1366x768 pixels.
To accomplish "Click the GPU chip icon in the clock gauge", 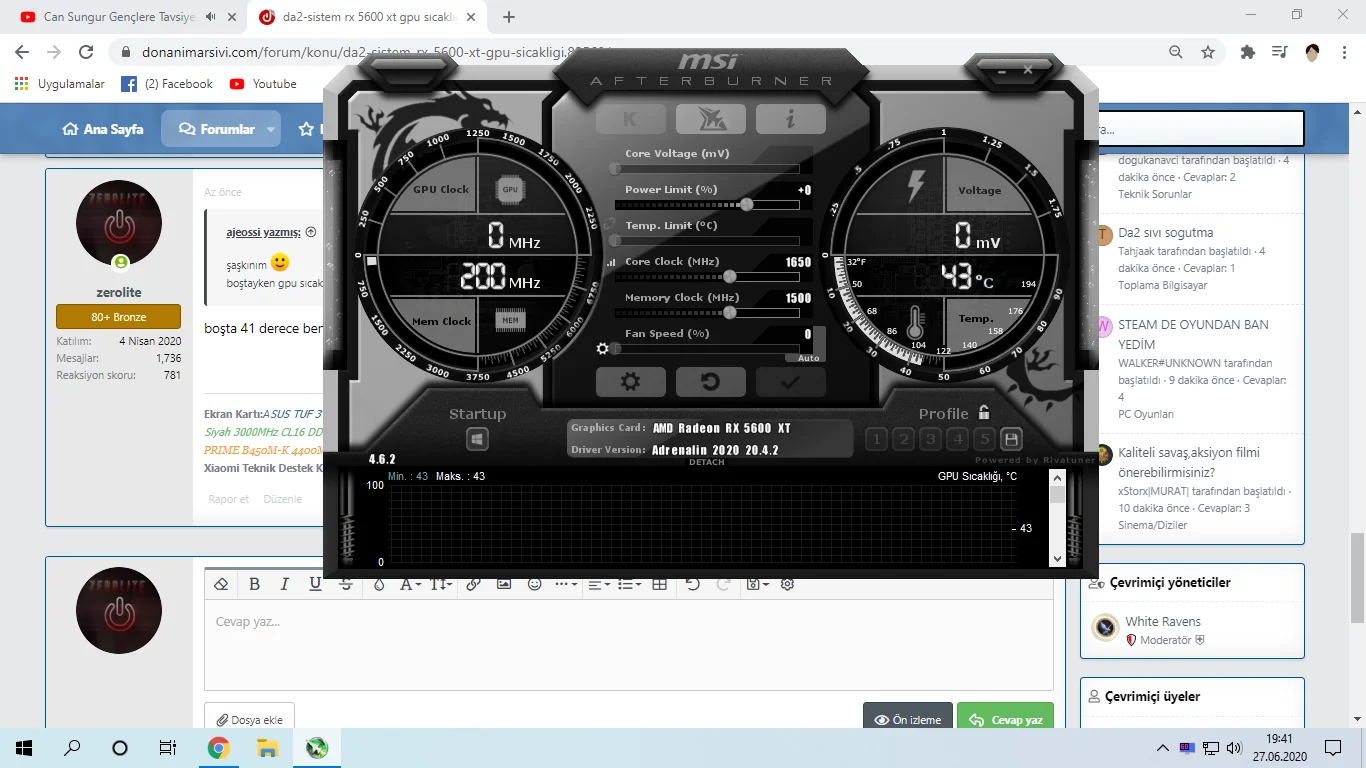I will (510, 189).
